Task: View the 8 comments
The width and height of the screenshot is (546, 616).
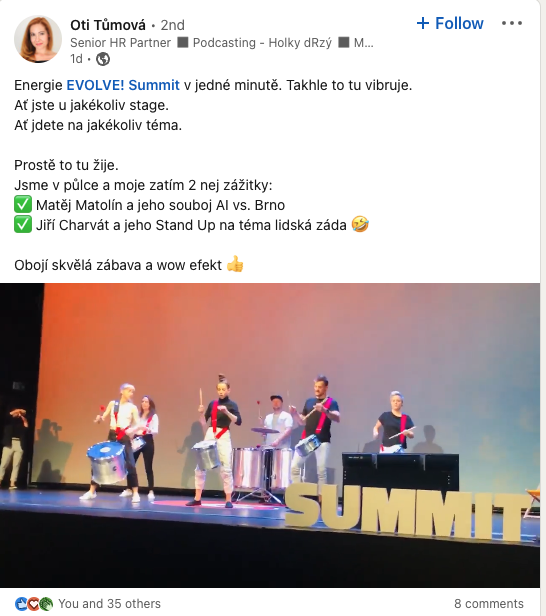Action: pos(489,603)
